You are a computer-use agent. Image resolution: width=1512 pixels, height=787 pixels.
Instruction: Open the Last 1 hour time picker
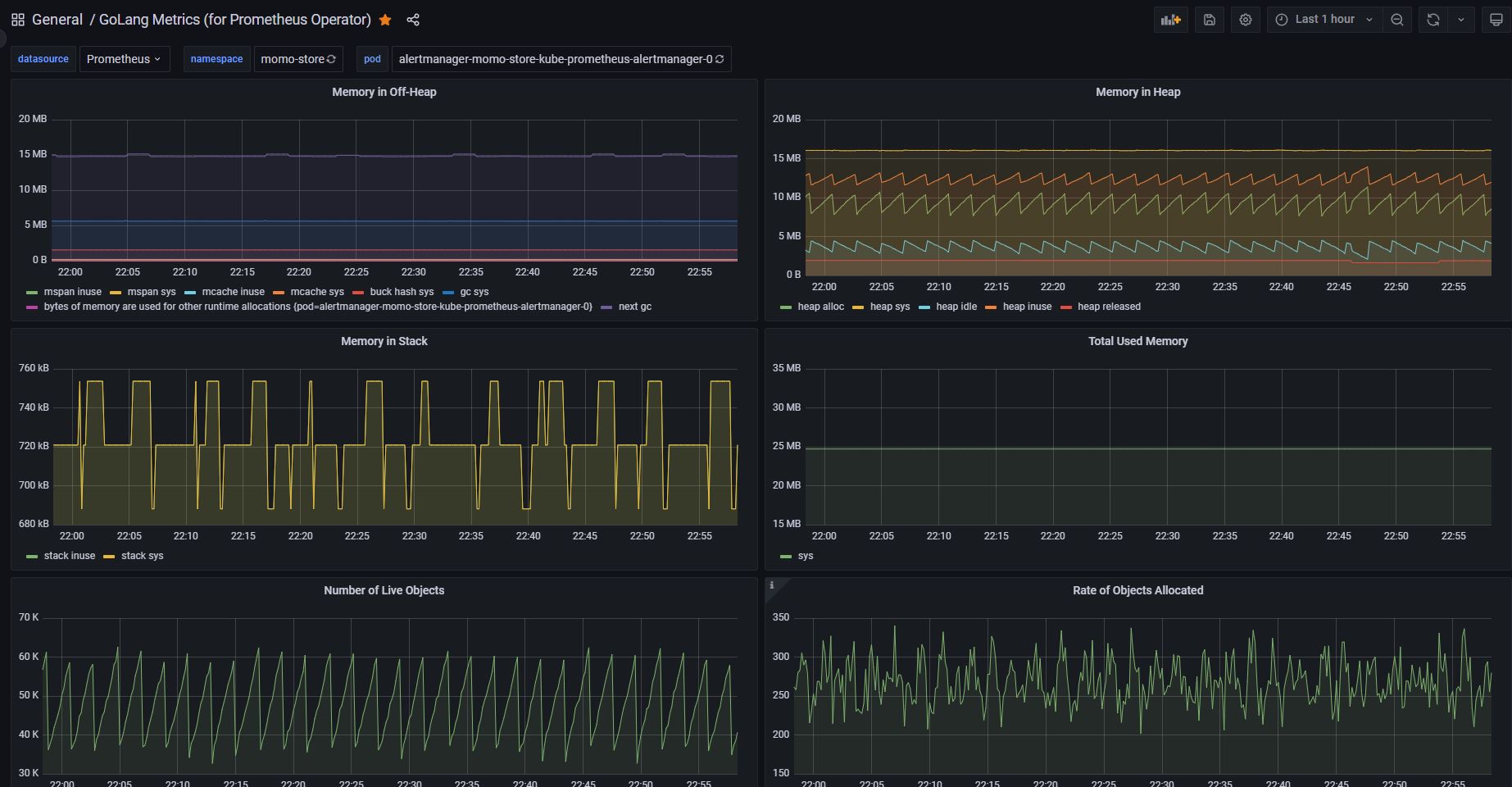point(1322,19)
